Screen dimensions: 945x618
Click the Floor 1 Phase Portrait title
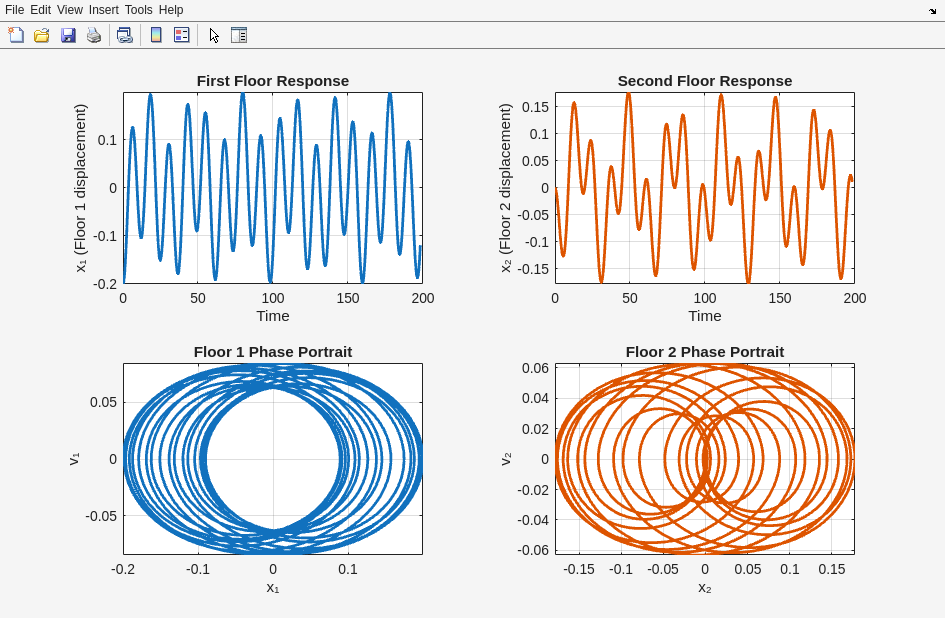(x=272, y=352)
